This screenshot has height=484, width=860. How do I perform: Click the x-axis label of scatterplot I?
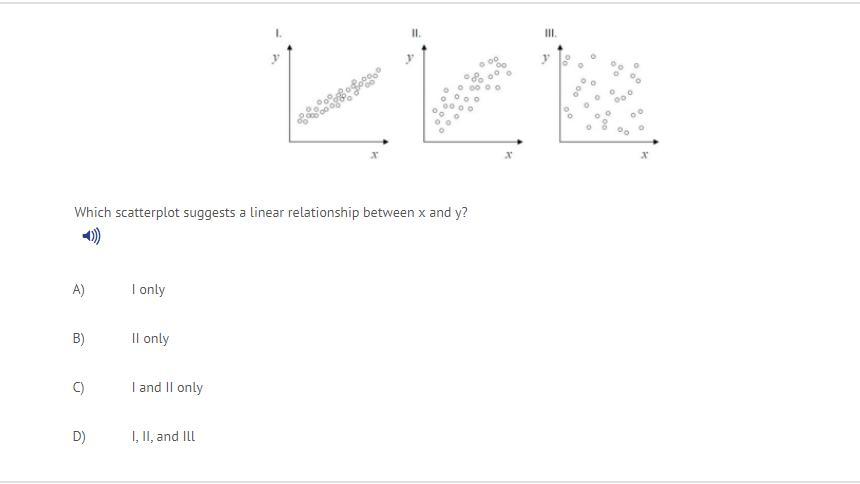(374, 155)
